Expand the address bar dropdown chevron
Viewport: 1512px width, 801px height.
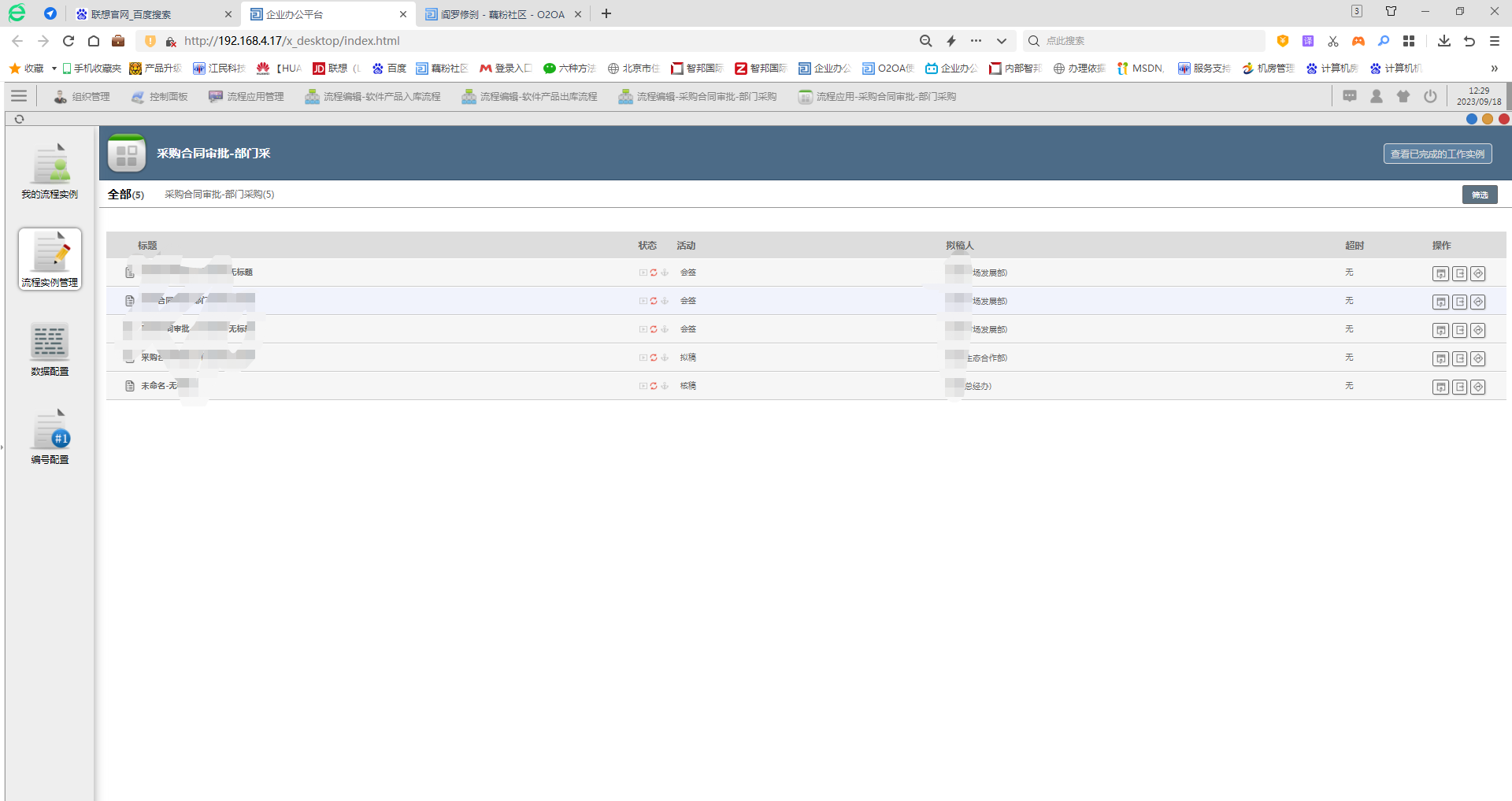[x=1001, y=41]
